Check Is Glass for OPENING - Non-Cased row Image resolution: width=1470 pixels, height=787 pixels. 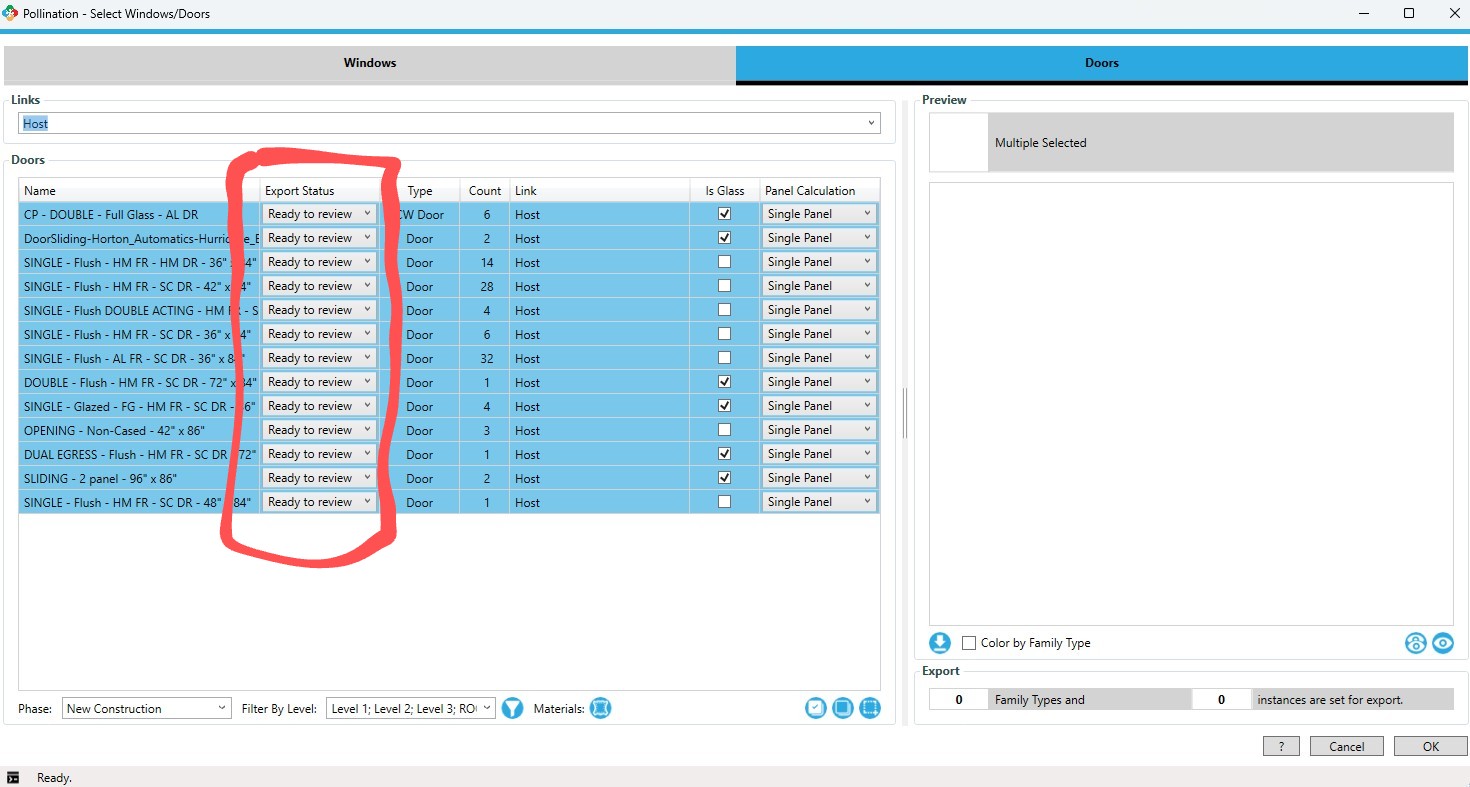coord(725,430)
